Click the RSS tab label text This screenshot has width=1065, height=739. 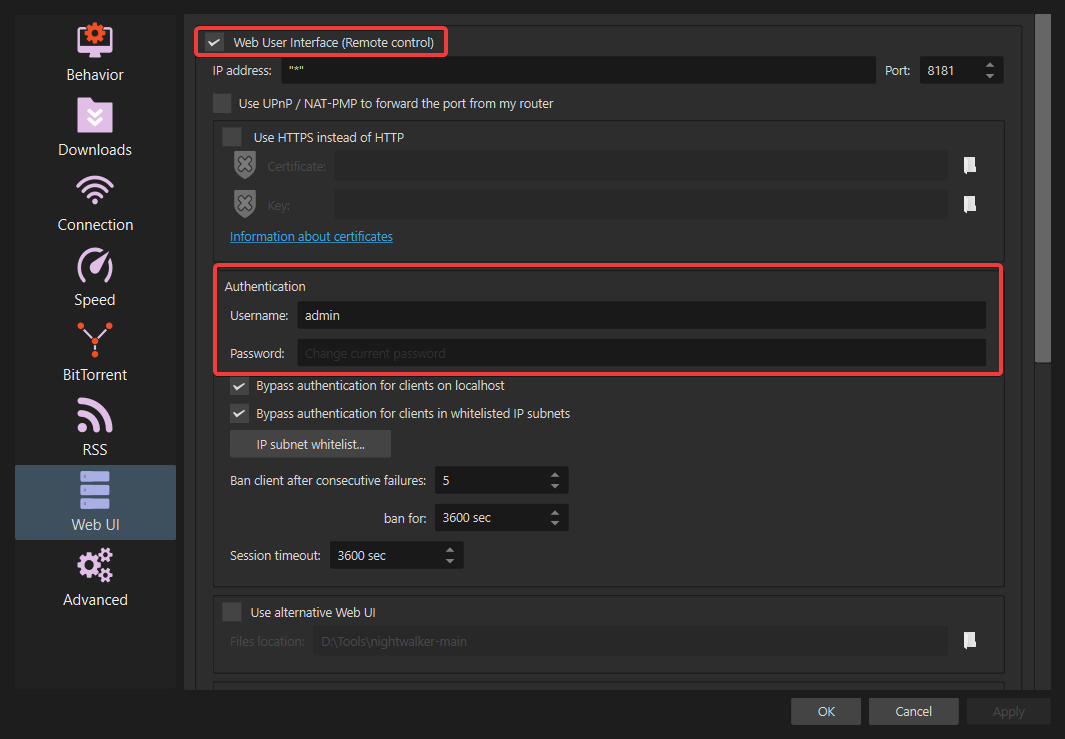95,450
